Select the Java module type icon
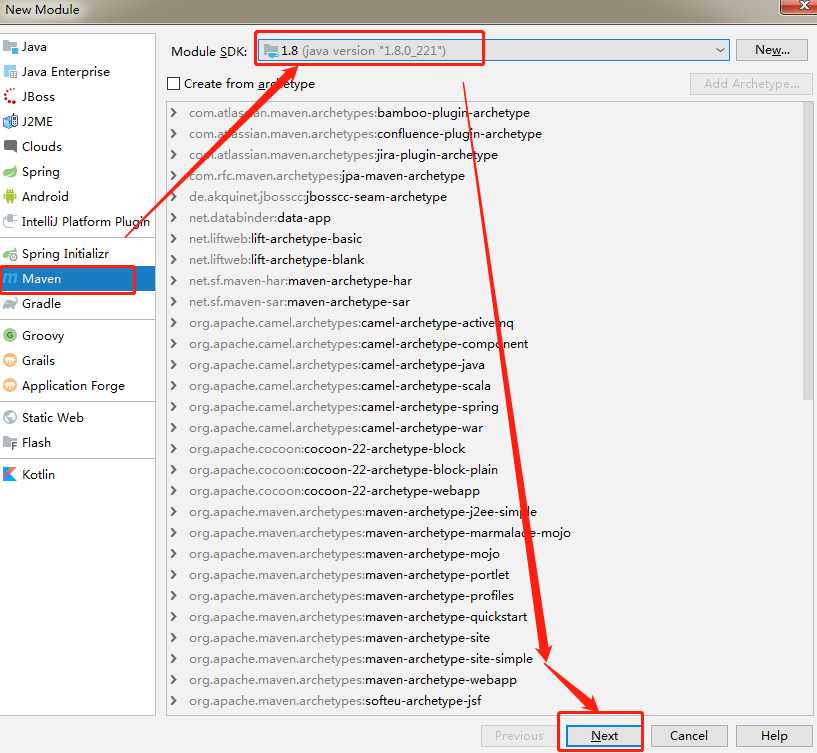 click(x=10, y=47)
